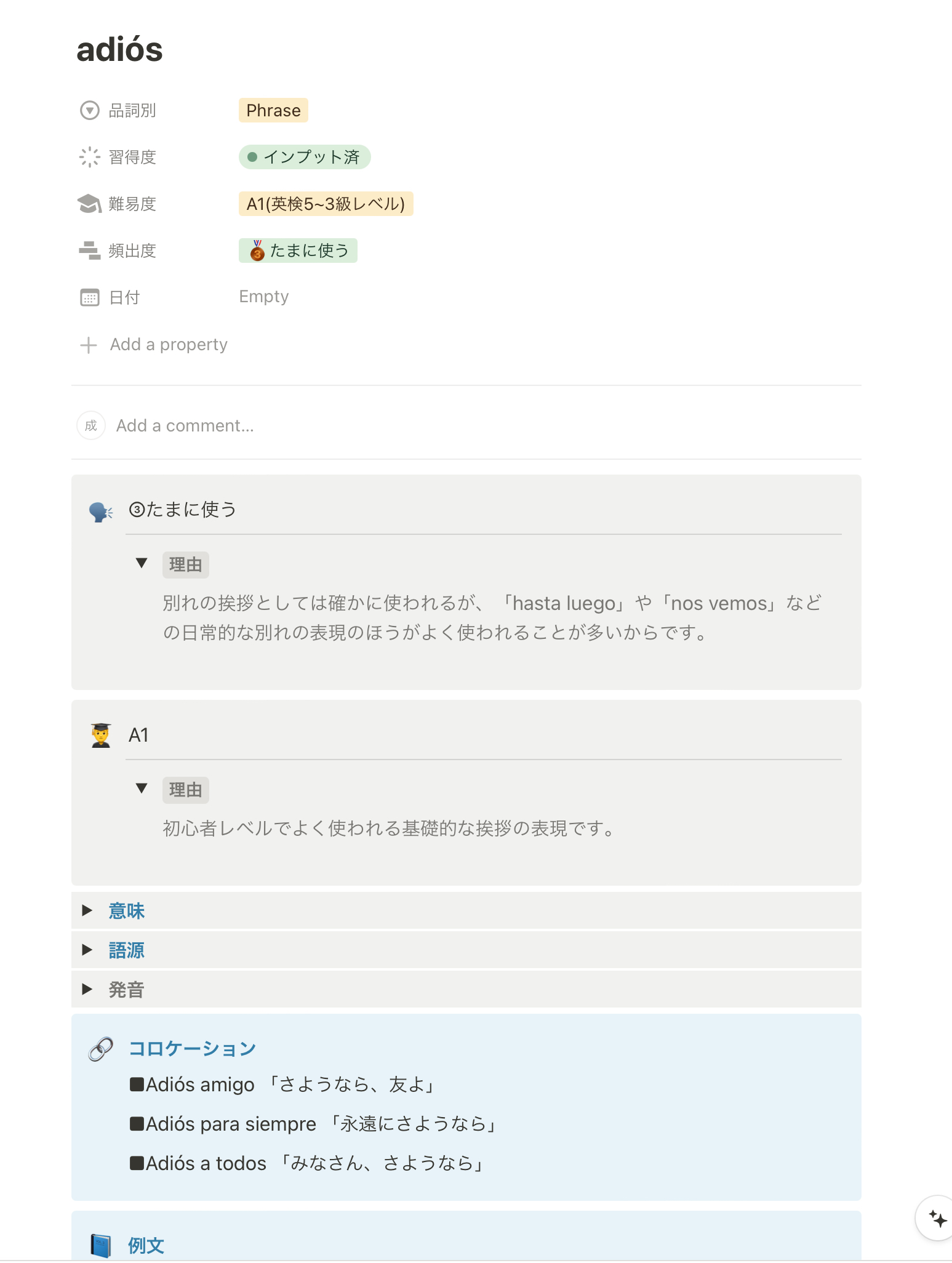
Task: Click the AI sparkle assistant button
Action: (x=937, y=1218)
